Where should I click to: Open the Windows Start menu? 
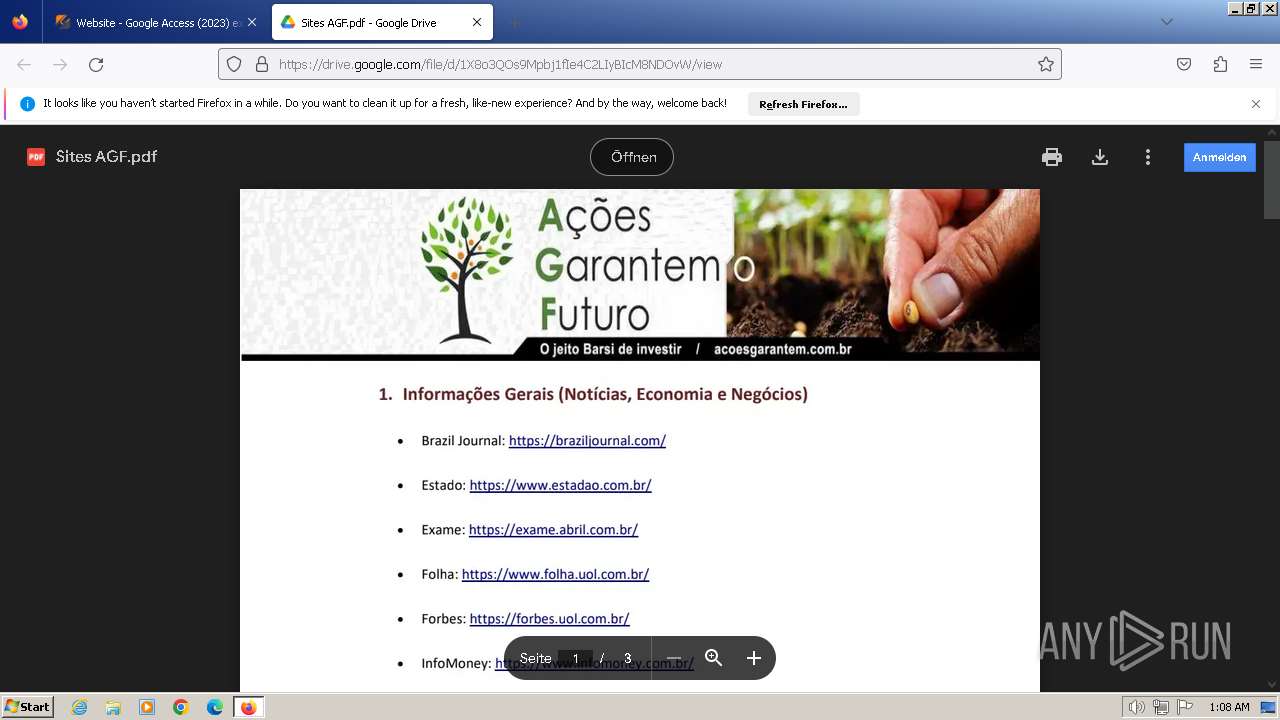(28, 707)
